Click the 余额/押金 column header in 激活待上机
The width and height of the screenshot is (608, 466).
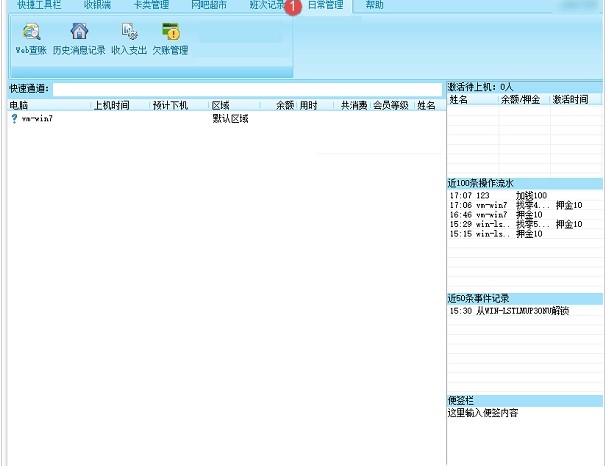tap(520, 100)
